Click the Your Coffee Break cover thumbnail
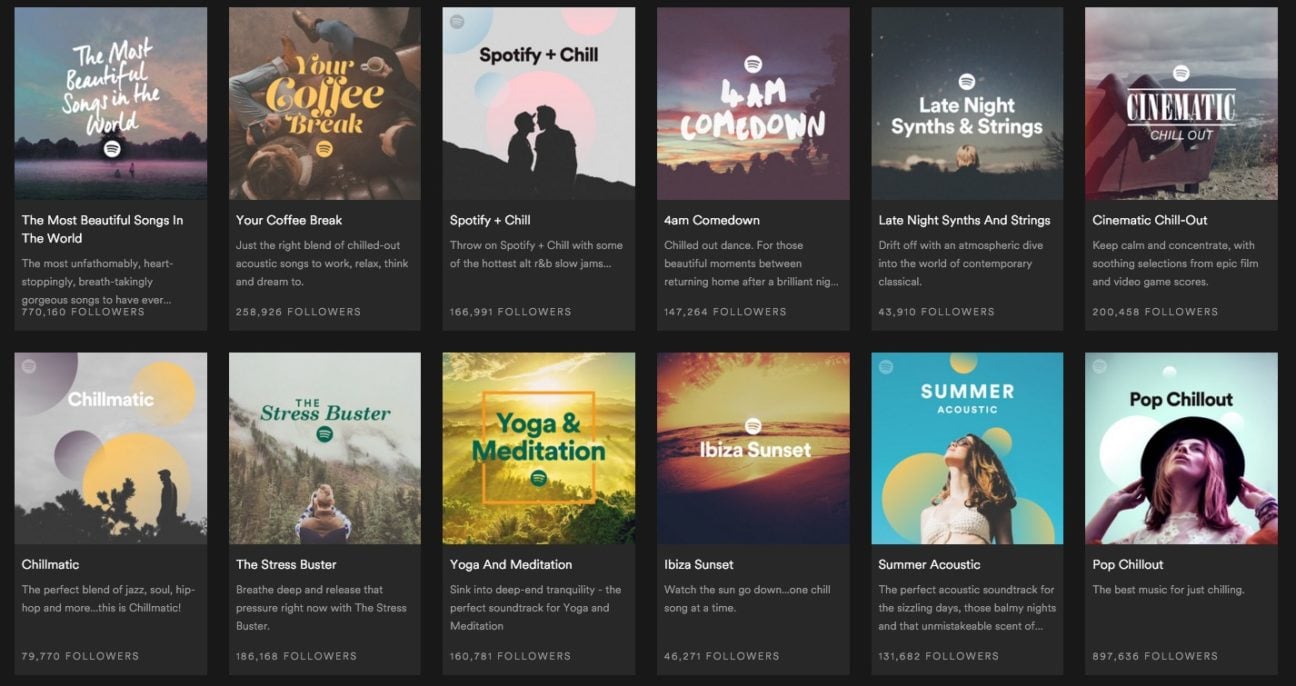Viewport: 1296px width, 686px height. point(324,102)
